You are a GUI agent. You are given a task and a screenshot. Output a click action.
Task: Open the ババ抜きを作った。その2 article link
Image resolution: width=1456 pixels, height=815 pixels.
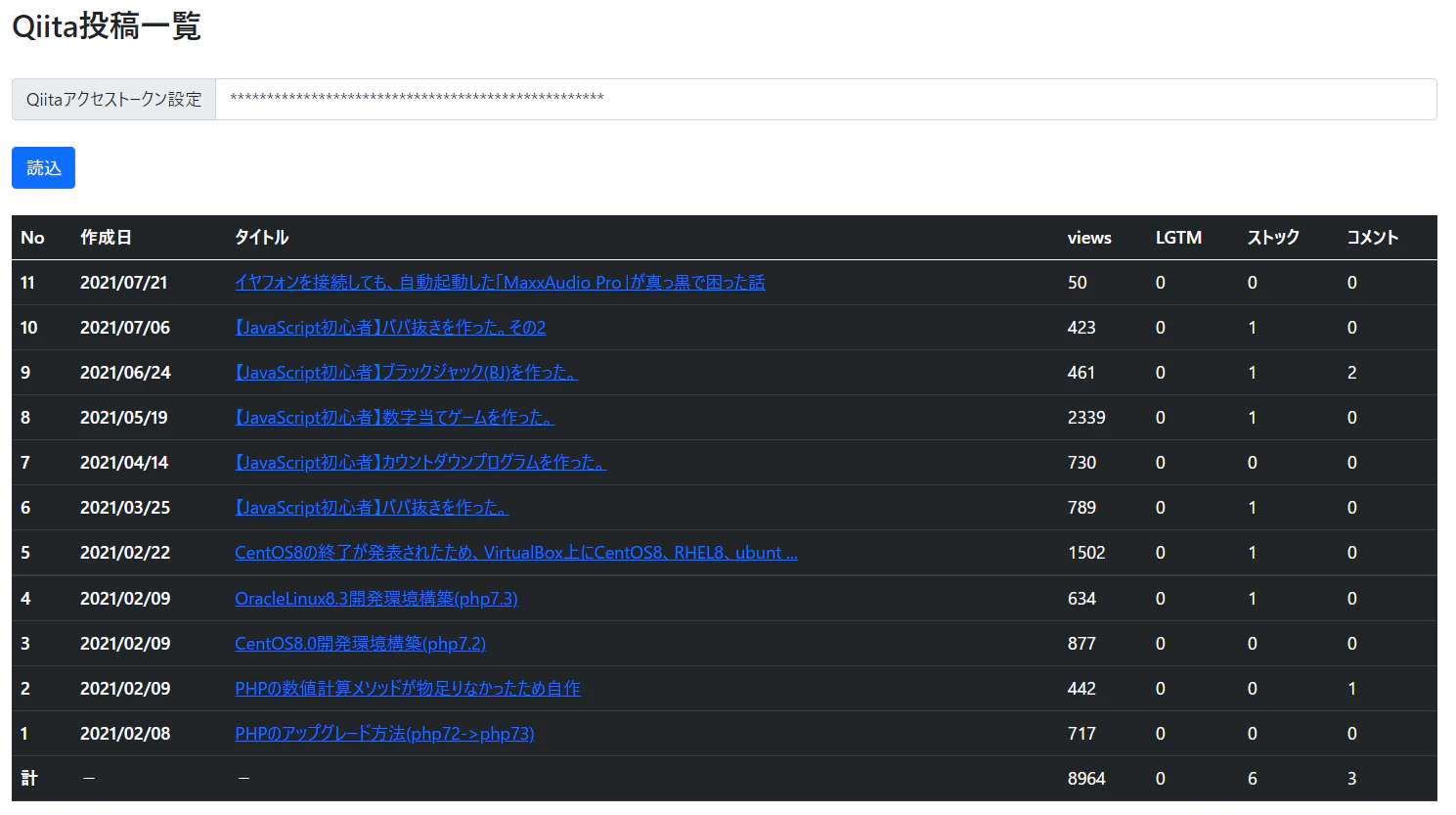[390, 328]
